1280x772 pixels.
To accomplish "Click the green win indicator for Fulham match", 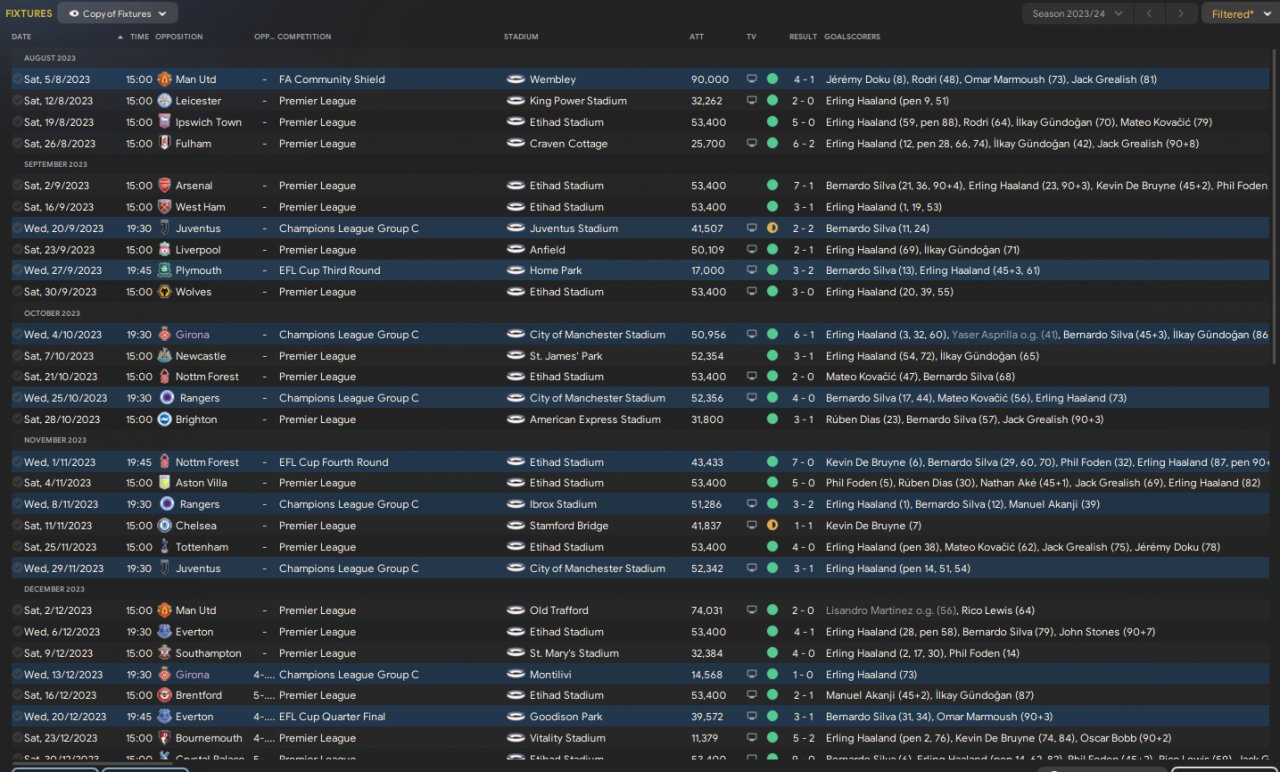I will coord(772,144).
